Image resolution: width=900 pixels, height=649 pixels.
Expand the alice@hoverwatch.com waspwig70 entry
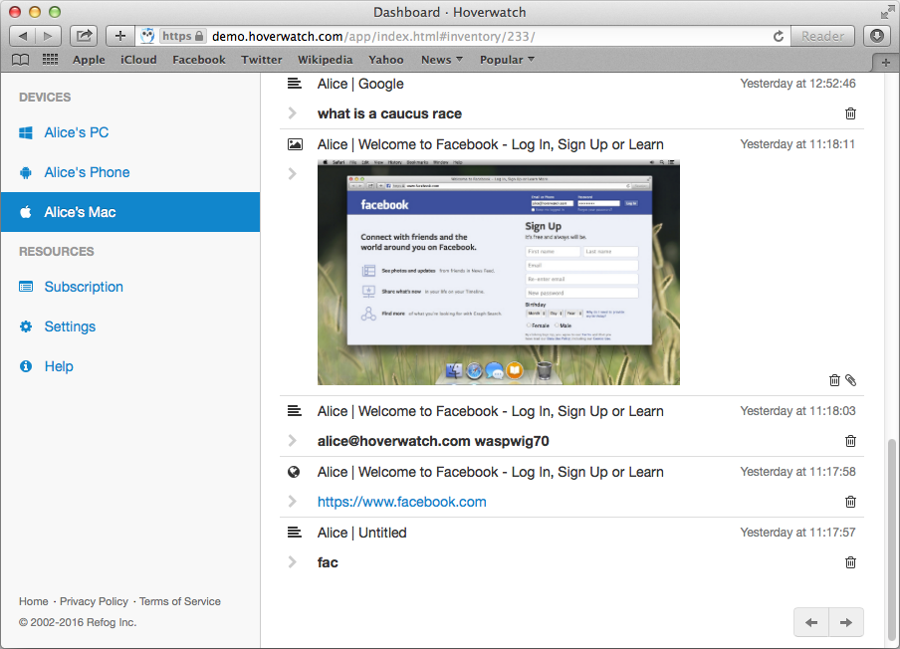(292, 440)
